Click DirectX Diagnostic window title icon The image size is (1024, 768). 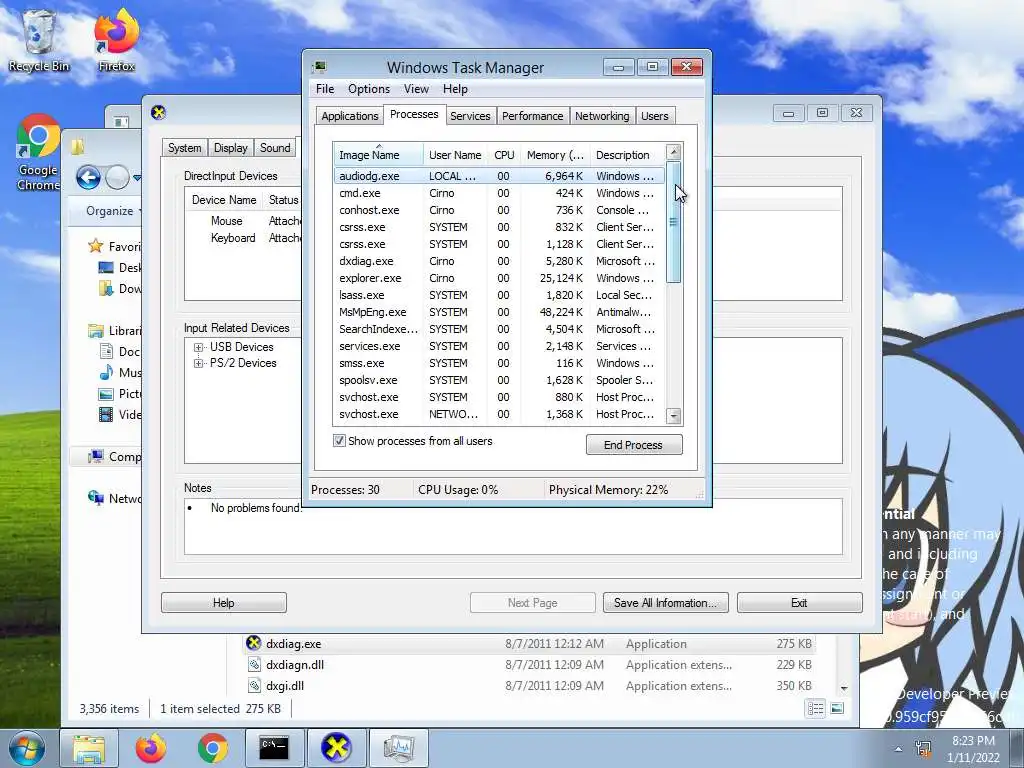tap(158, 112)
